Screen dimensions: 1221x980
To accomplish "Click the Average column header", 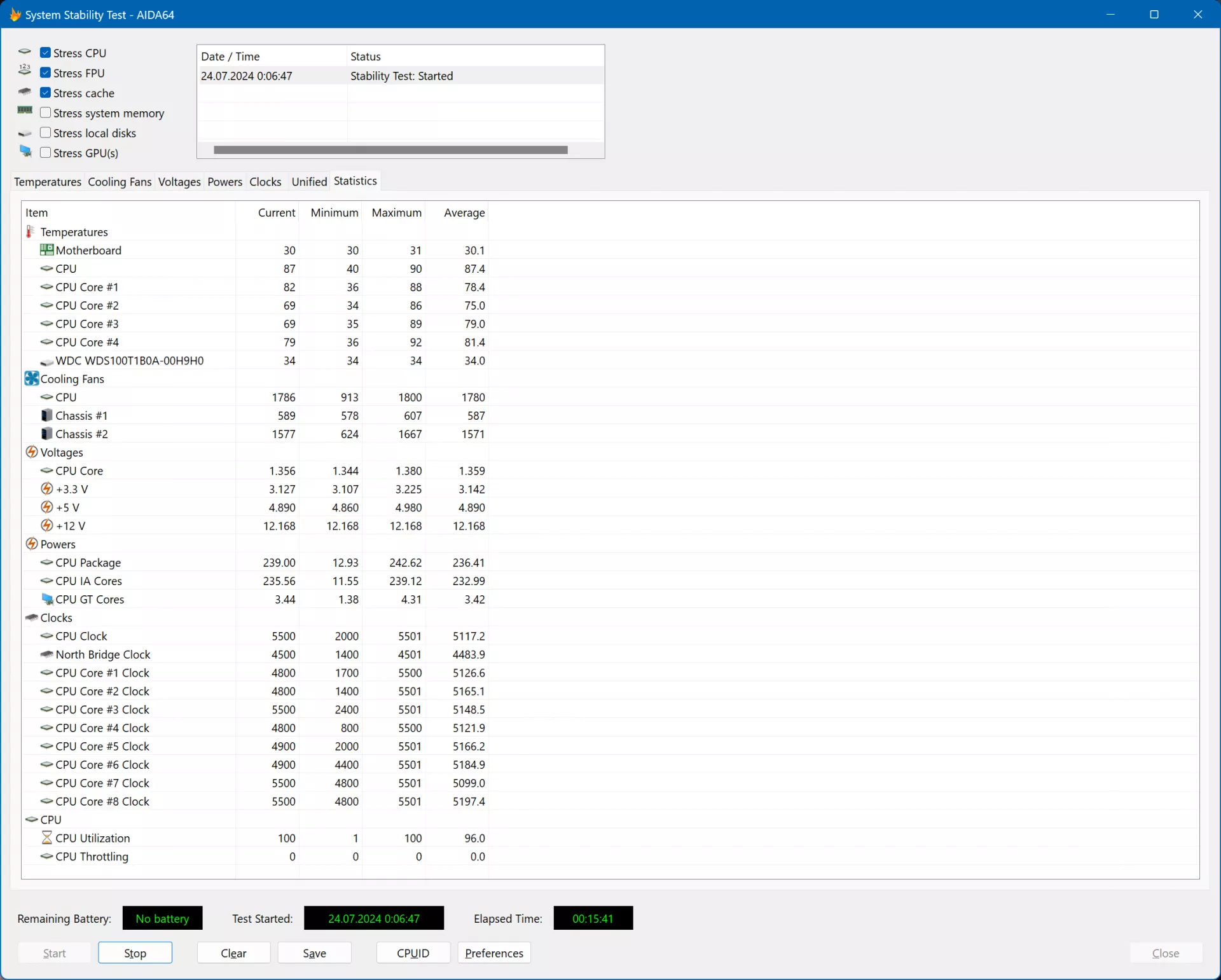I will click(x=457, y=212).
